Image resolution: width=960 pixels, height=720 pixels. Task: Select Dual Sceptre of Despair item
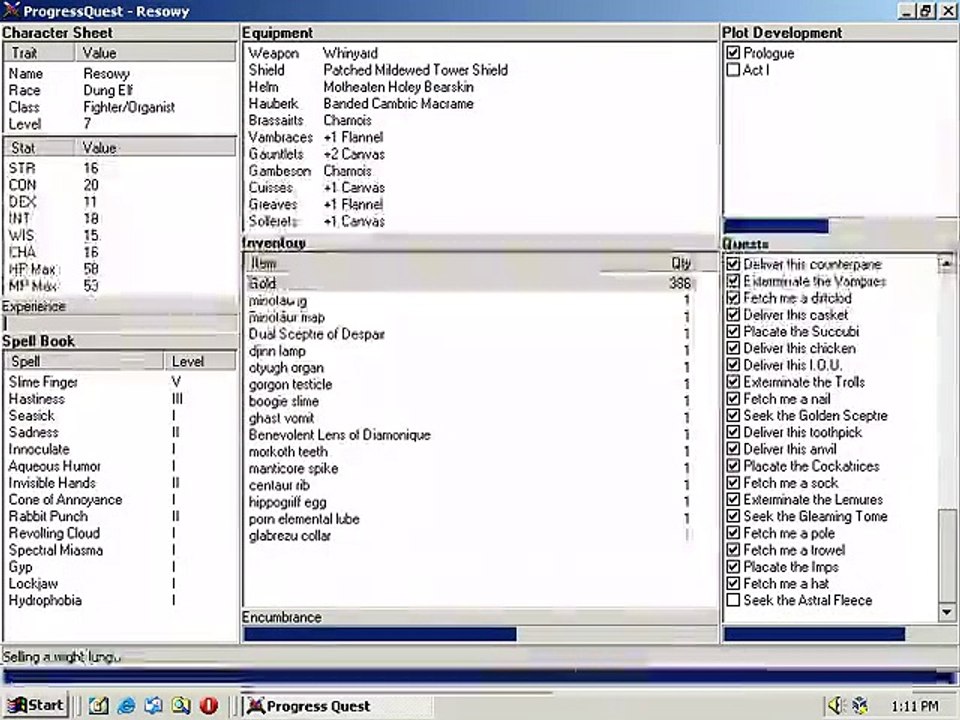coord(470,334)
